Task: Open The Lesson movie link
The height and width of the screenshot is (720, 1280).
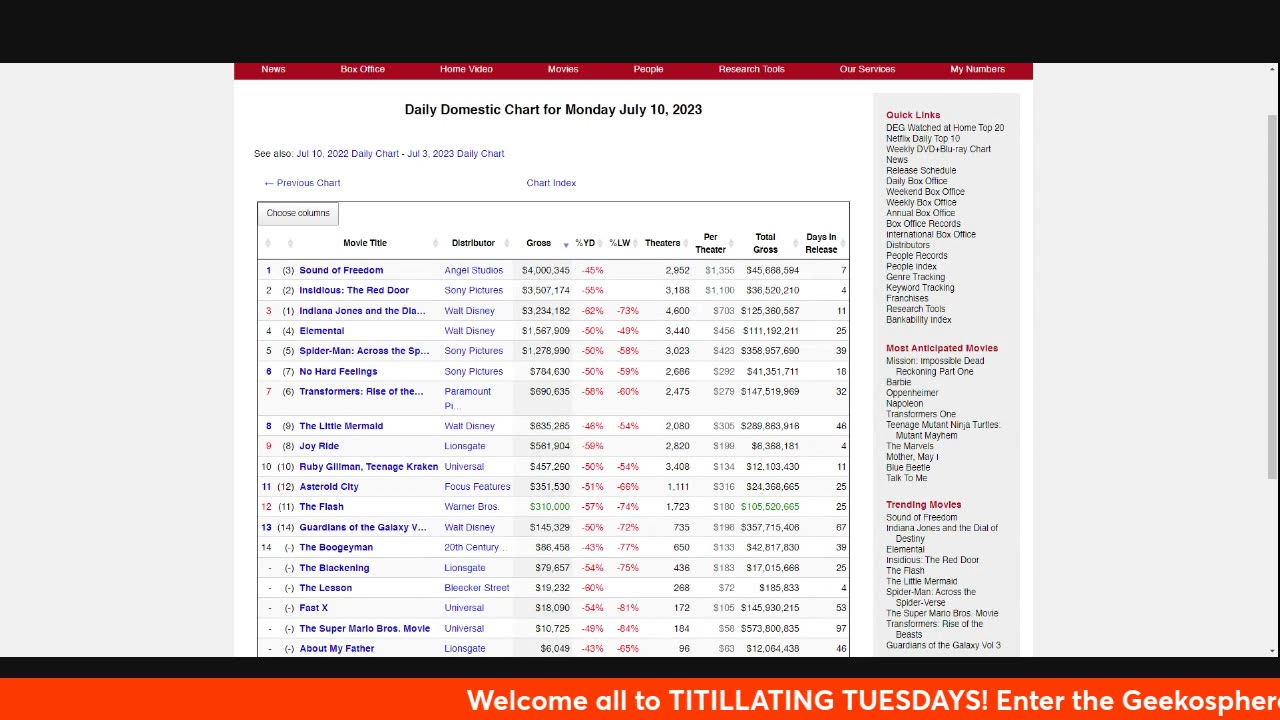Action: pos(325,588)
